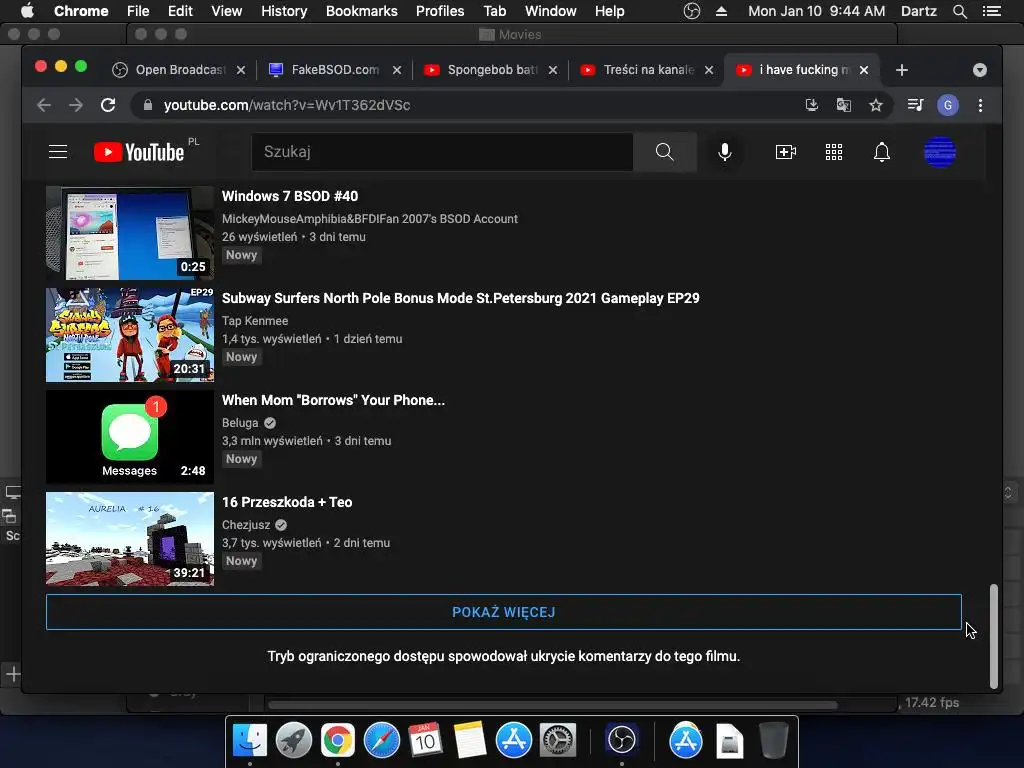1024x768 pixels.
Task: Open the Chrome tab search dropdown arrow
Action: (x=980, y=70)
